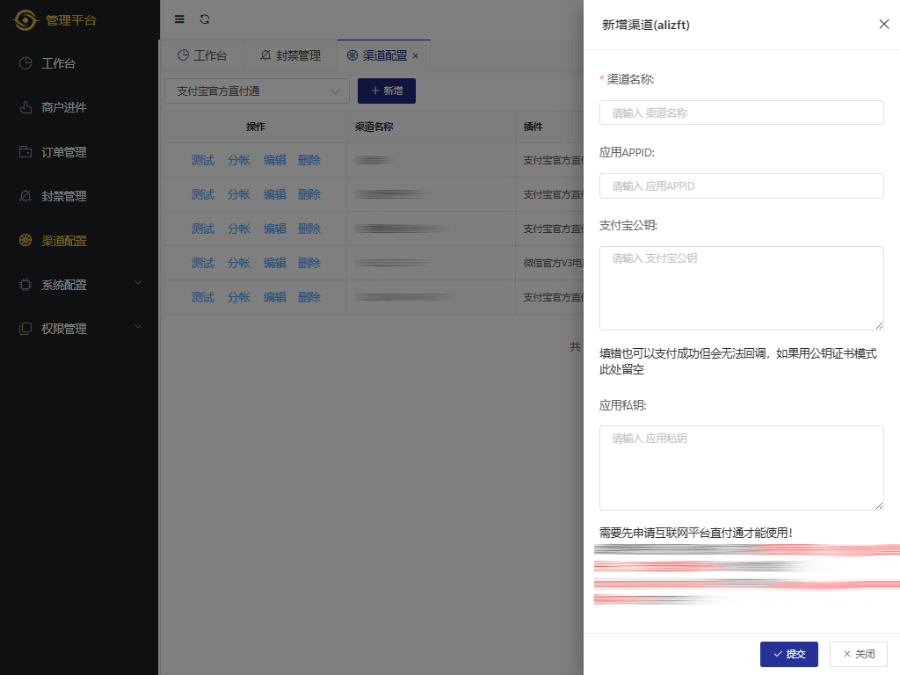Click the 操作 column header
The image size is (900, 675).
pyautogui.click(x=255, y=127)
